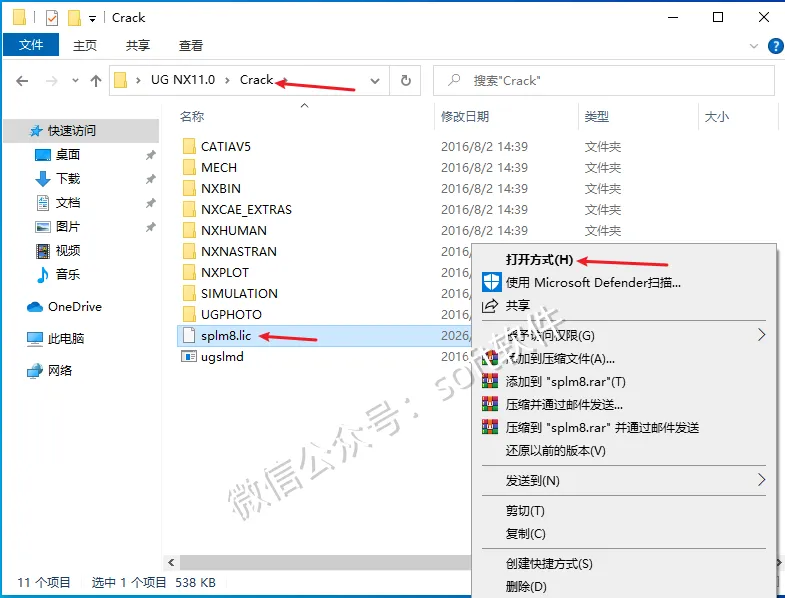The image size is (785, 598).
Task: Refresh the Crack folder view
Action: 406,81
